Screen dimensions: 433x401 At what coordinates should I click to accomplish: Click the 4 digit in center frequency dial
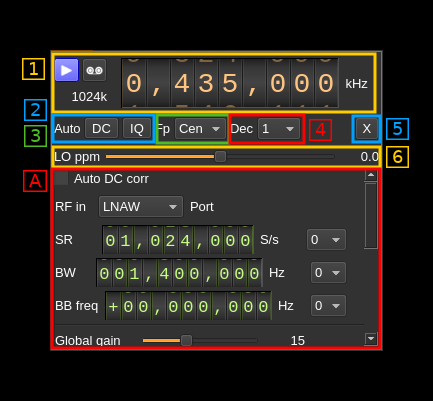182,83
